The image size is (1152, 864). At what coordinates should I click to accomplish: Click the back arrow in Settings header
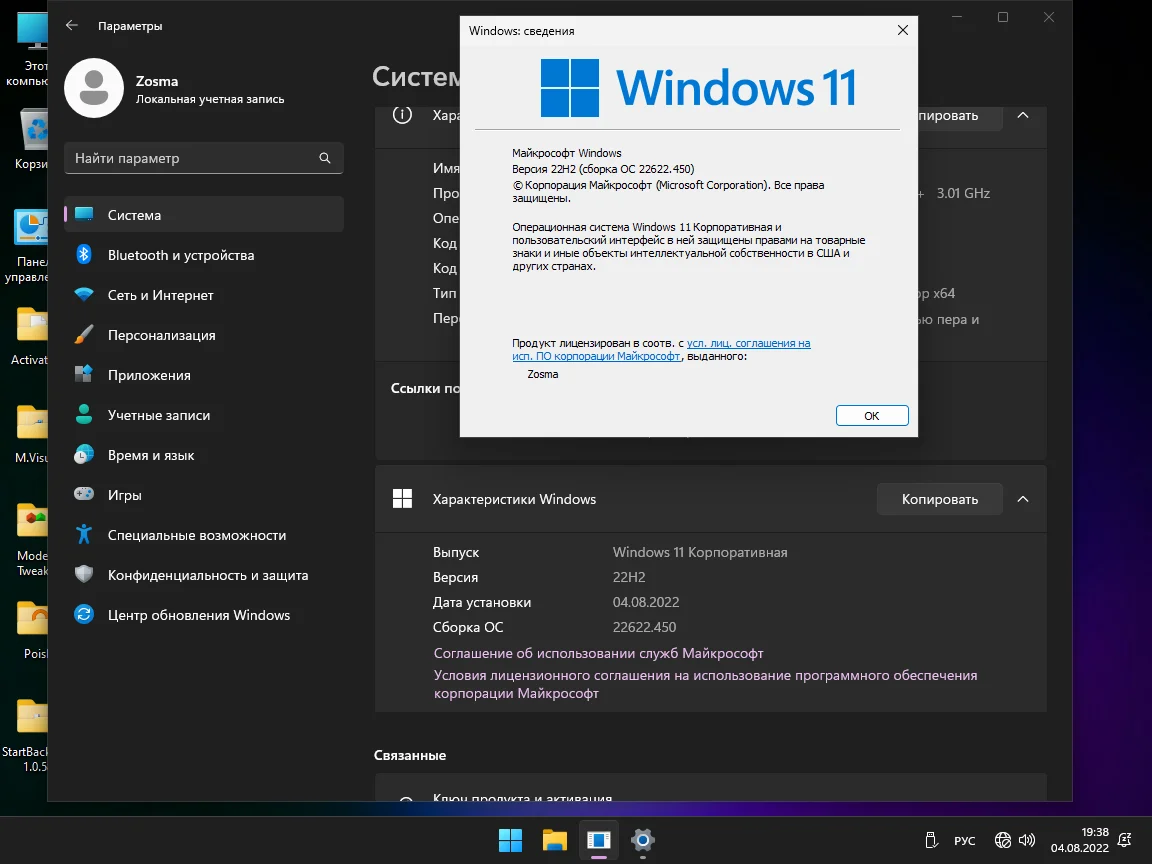tap(72, 26)
